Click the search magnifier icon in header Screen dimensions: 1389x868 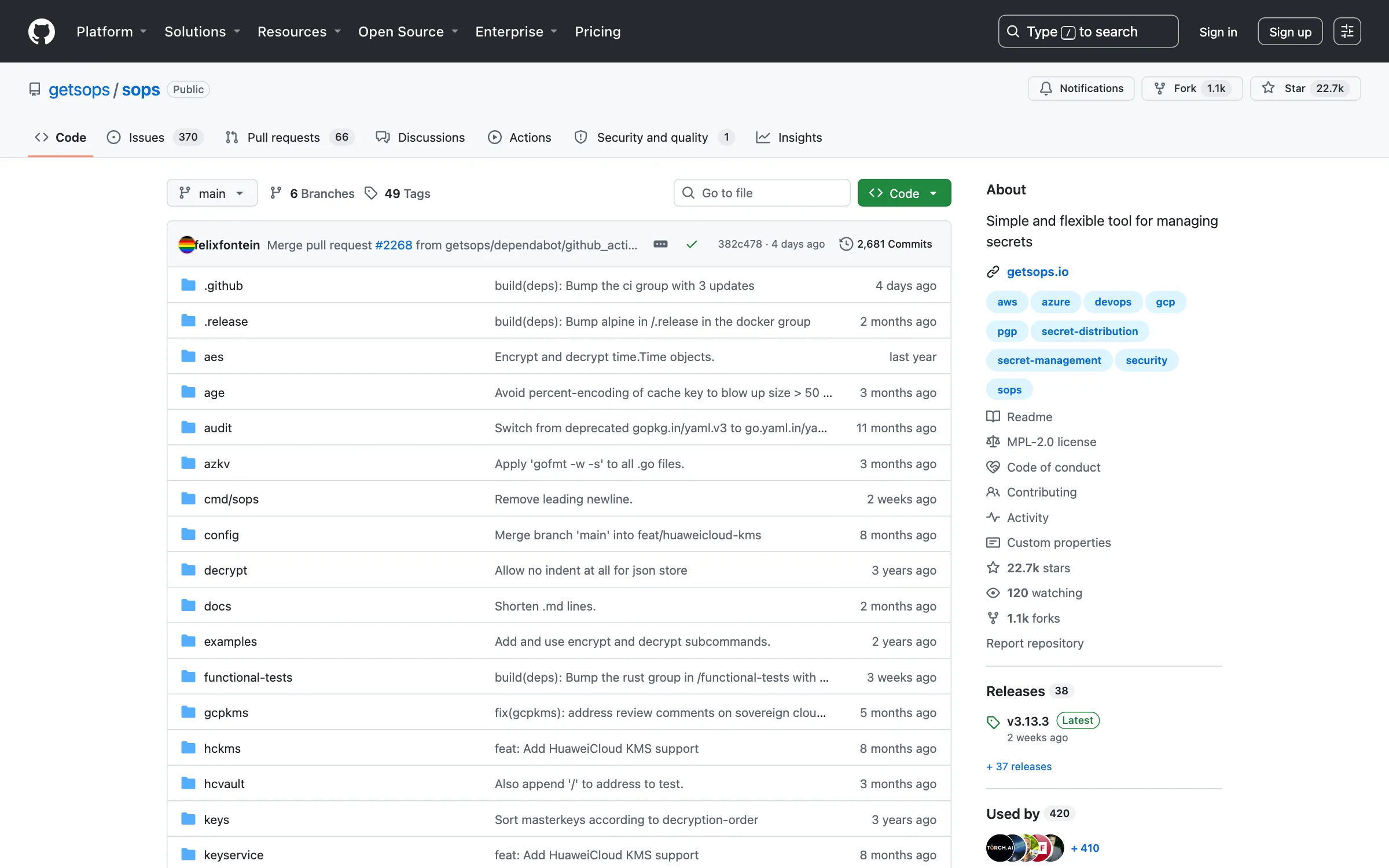1013,31
